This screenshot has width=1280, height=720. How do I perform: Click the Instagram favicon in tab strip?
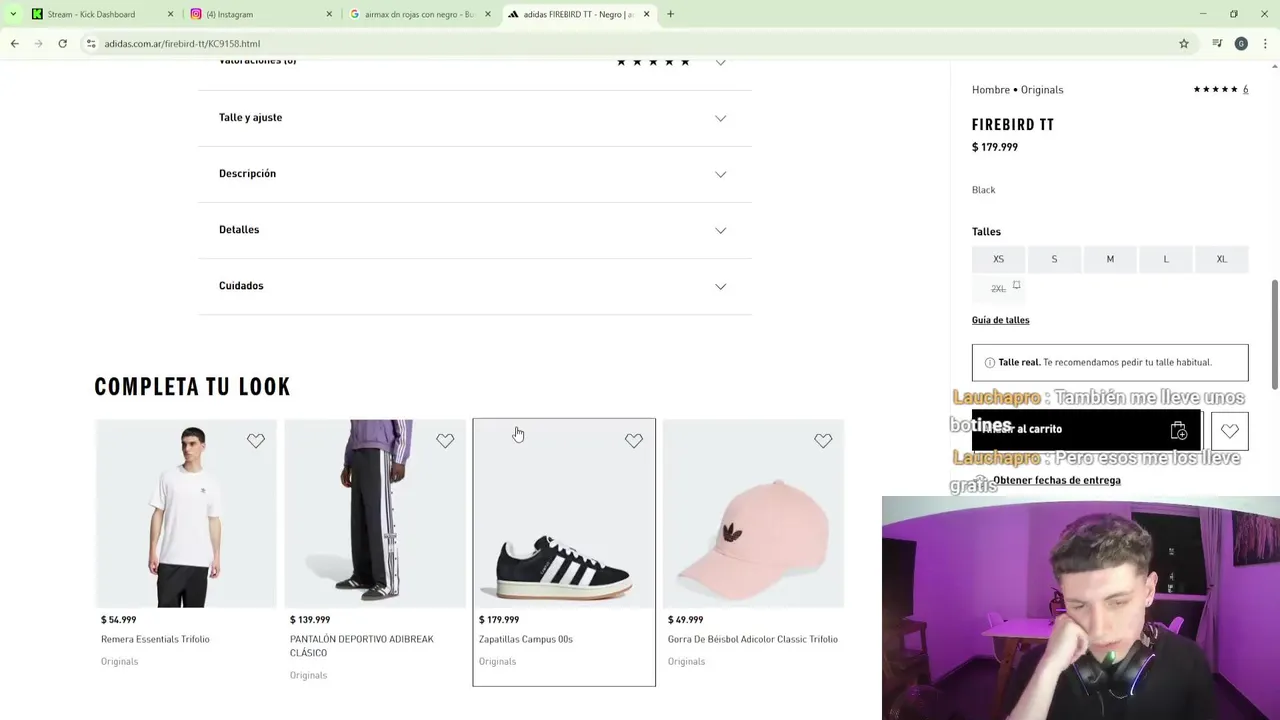[x=196, y=14]
